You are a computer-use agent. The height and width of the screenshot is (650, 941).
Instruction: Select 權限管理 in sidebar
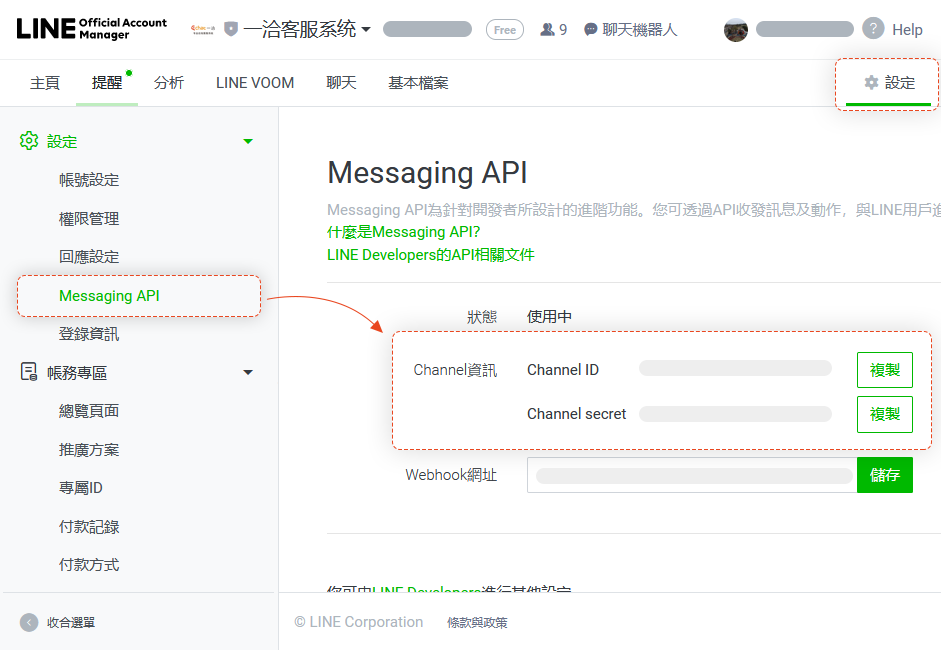pos(89,218)
